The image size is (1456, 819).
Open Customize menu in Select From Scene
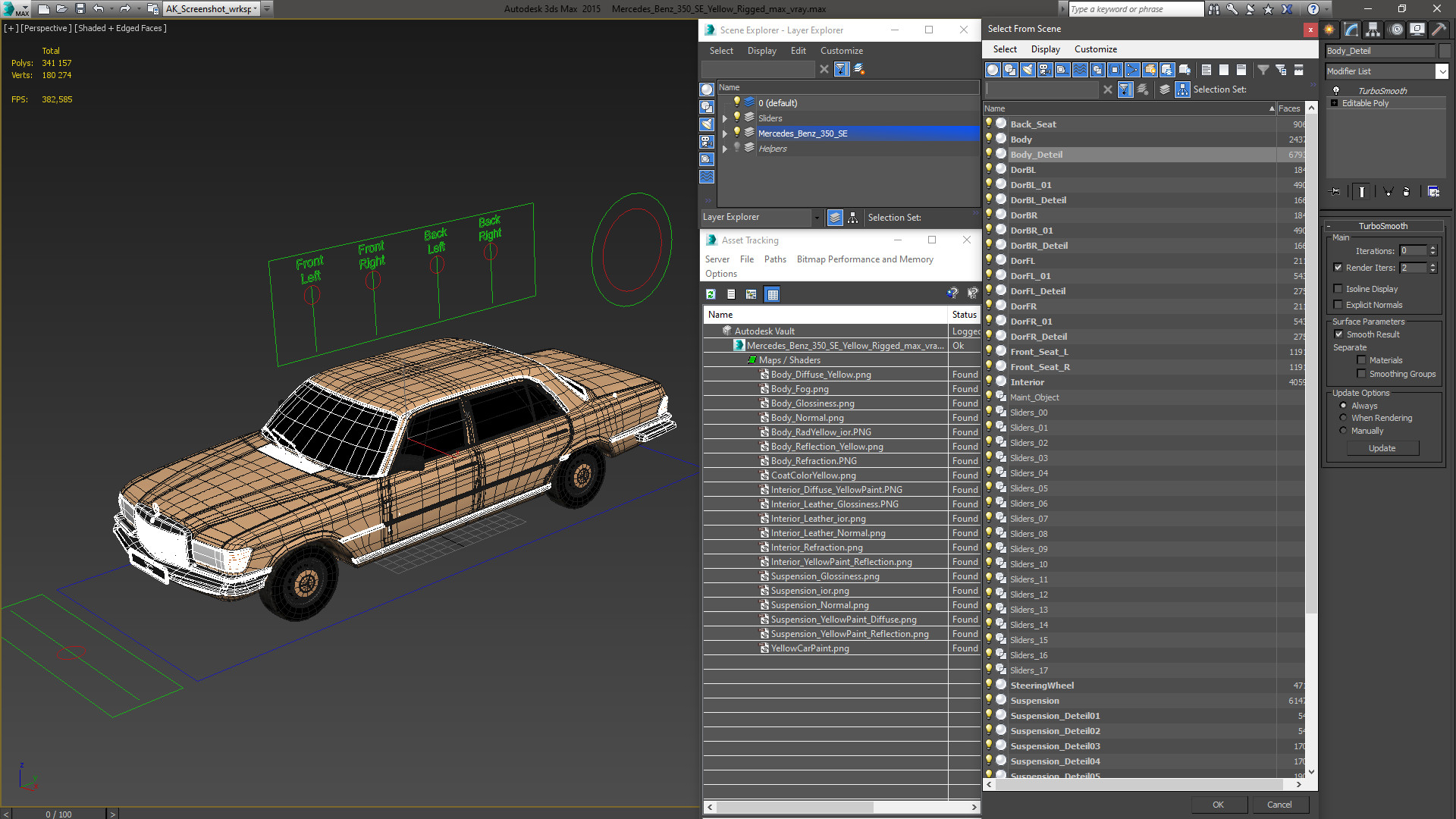(1095, 49)
